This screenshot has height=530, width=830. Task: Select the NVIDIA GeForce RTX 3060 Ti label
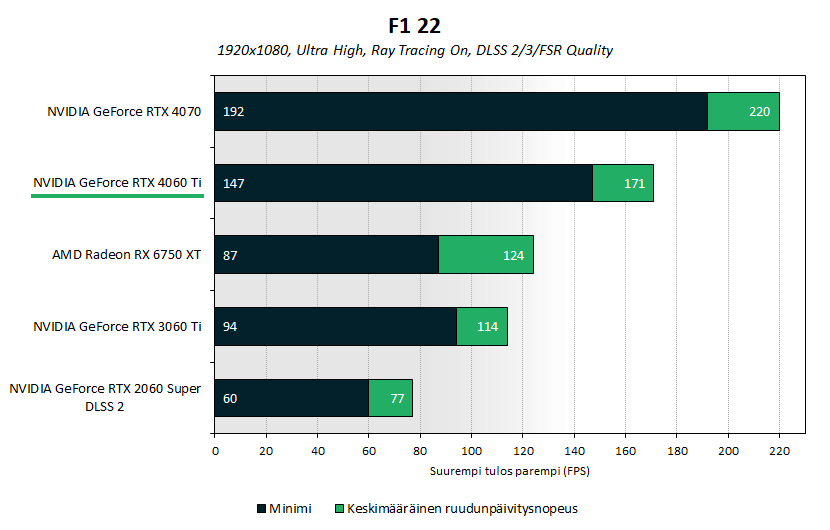pyautogui.click(x=117, y=327)
